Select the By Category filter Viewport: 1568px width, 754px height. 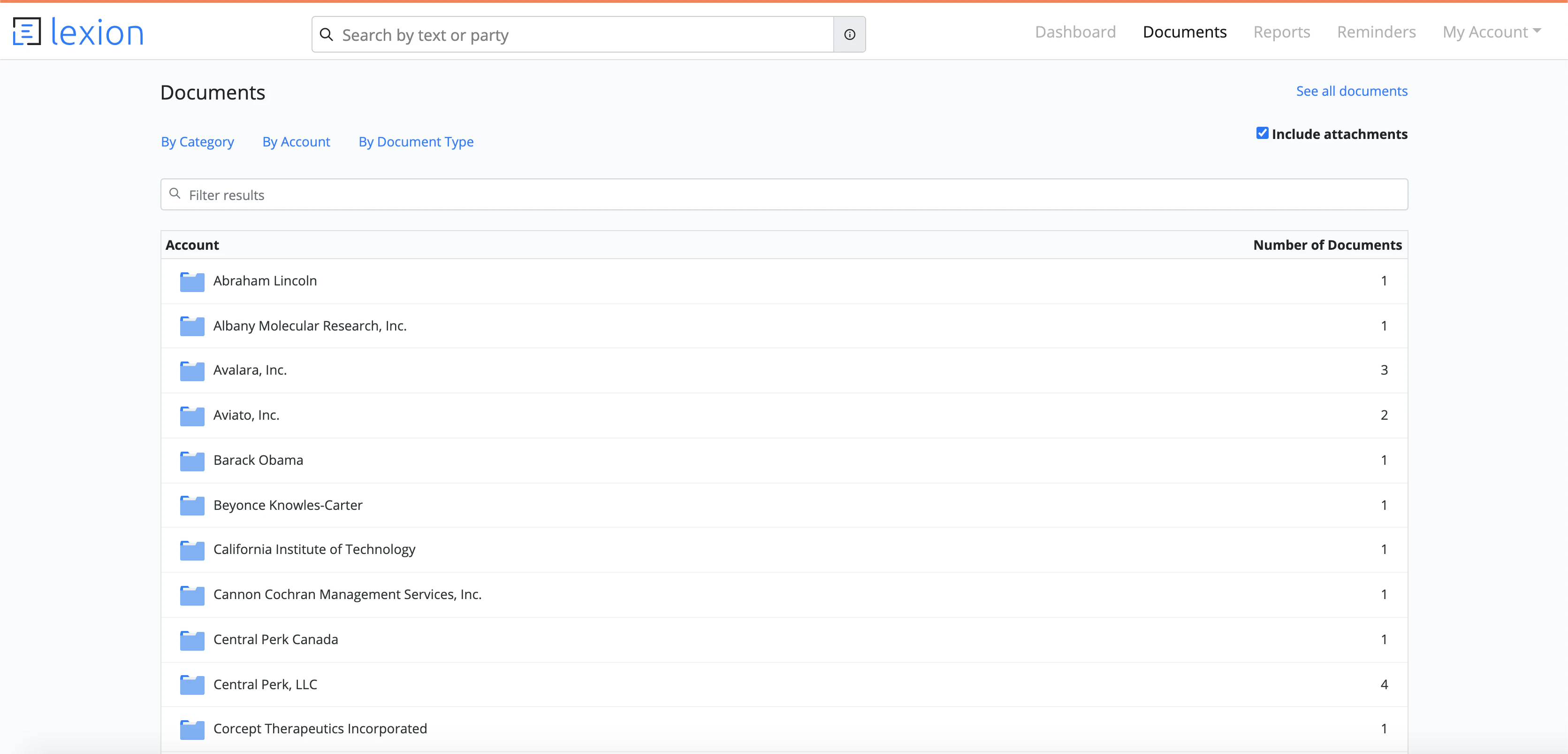pyautogui.click(x=197, y=141)
